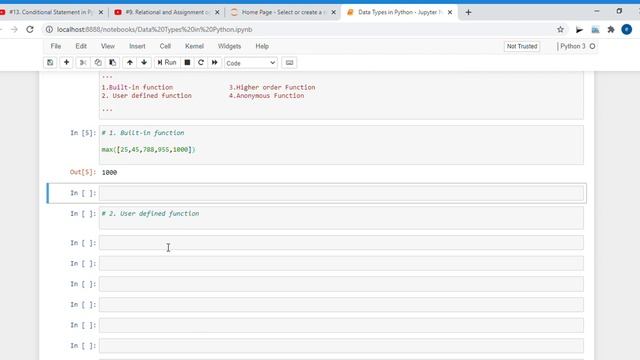Click the In [5] prompt label
Image resolution: width=640 pixels, height=360 pixels.
pos(83,133)
